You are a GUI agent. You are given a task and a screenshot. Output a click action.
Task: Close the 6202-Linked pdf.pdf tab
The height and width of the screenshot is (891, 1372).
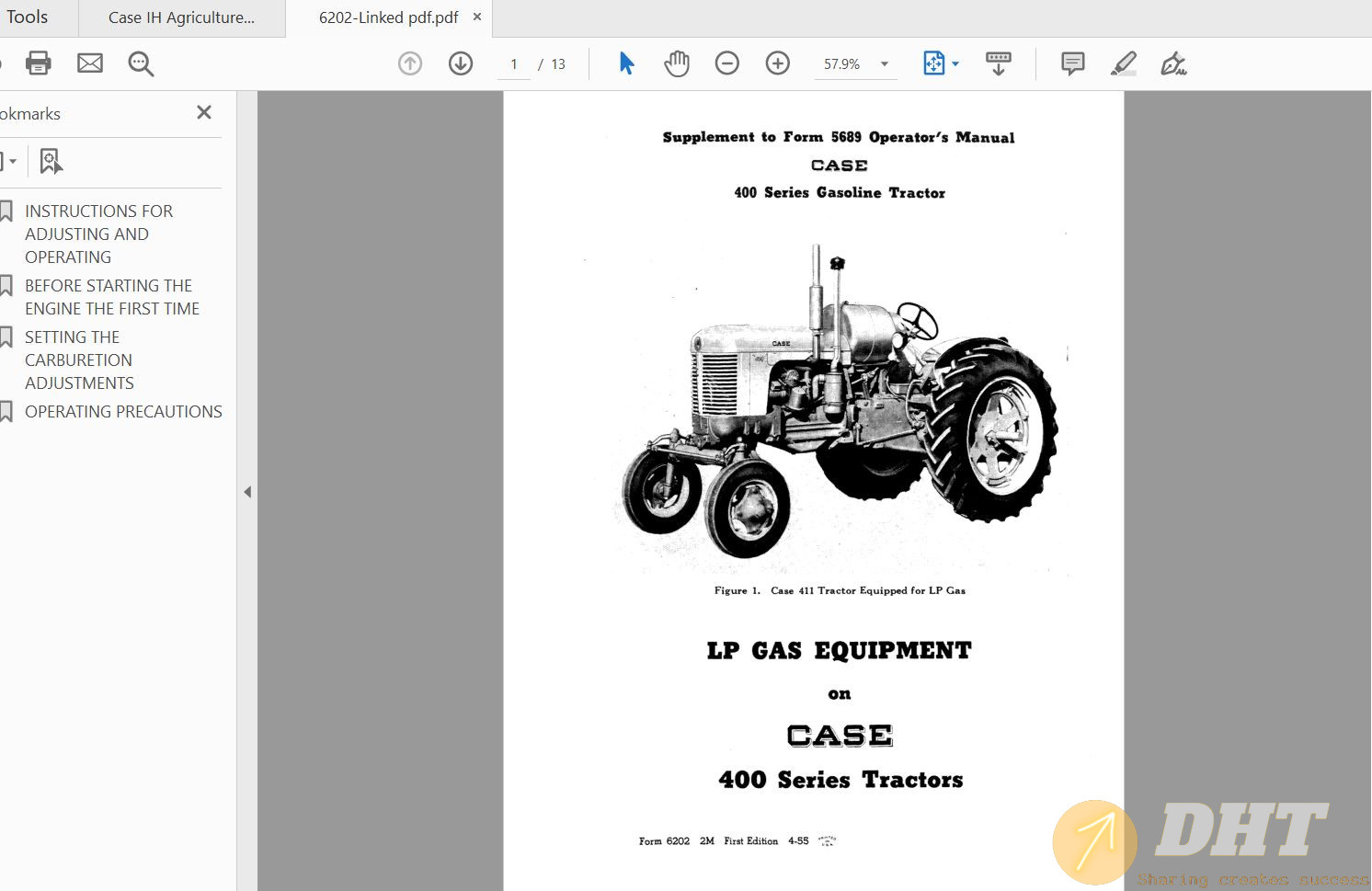click(477, 17)
